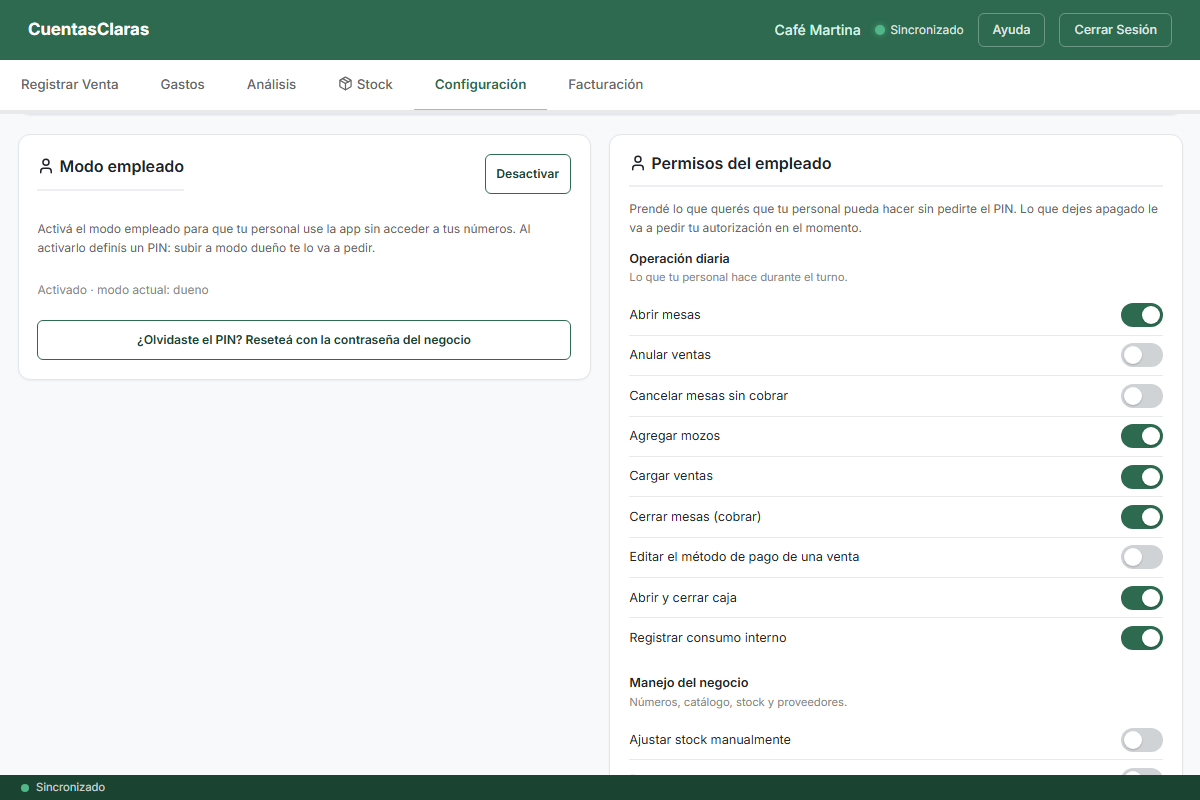The image size is (1200, 800).
Task: Click the person icon beside Permisos del empleado
Action: click(637, 163)
